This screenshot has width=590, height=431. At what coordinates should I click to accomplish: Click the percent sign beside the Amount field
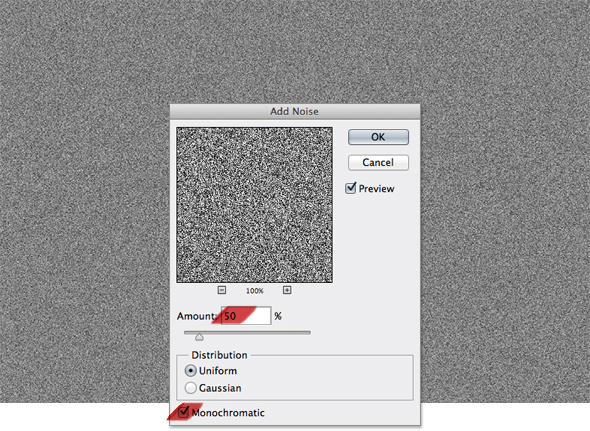pyautogui.click(x=278, y=316)
